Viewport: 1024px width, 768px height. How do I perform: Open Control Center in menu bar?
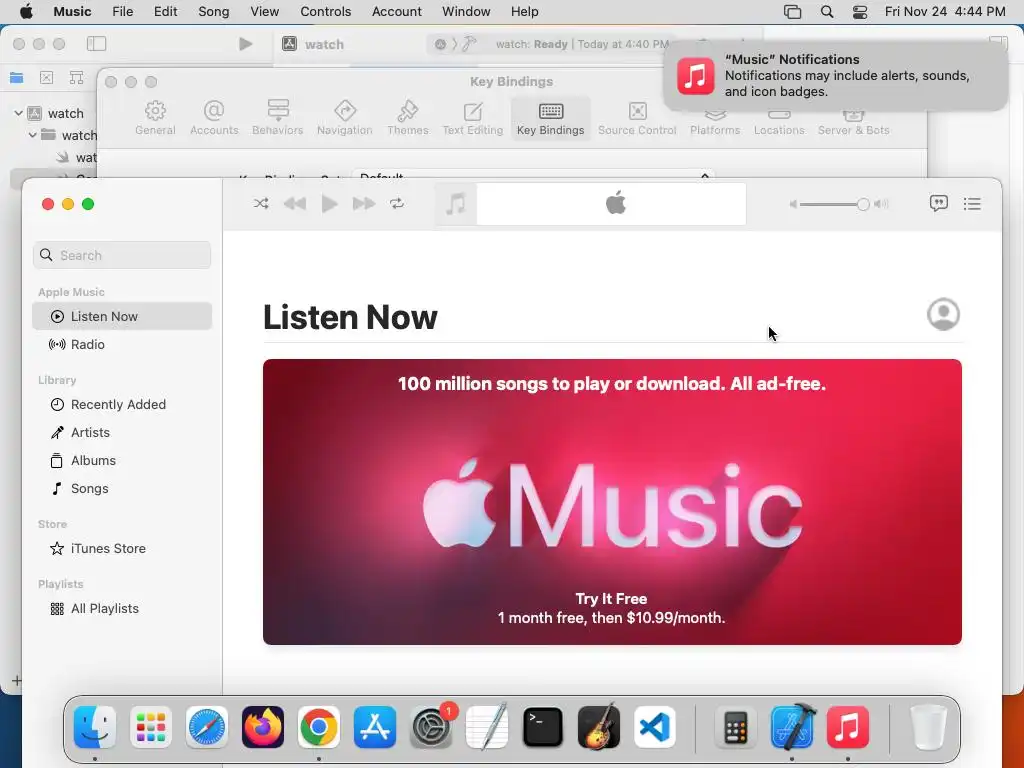[860, 12]
